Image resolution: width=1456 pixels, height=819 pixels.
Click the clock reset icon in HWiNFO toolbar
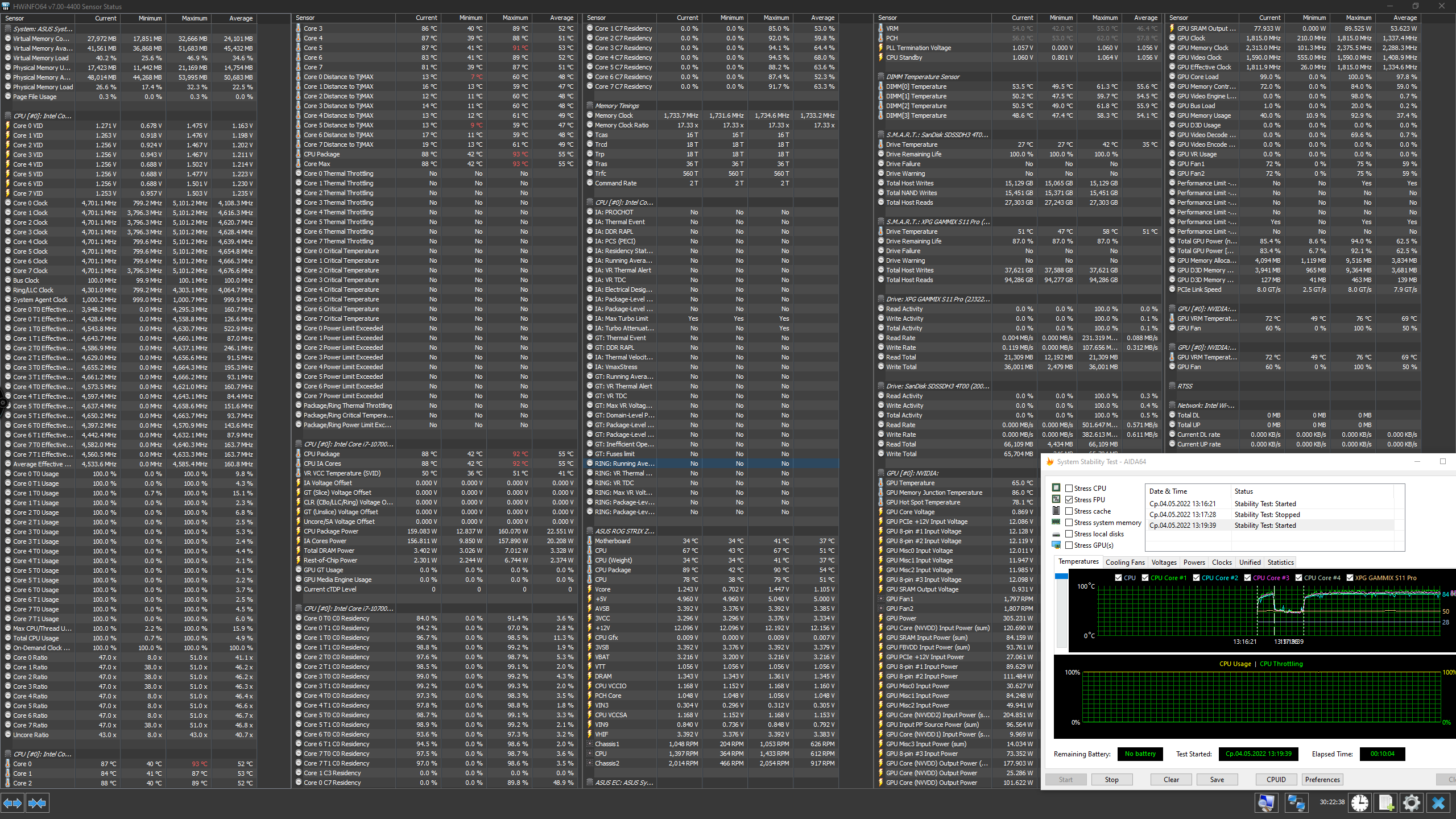tap(1360, 803)
